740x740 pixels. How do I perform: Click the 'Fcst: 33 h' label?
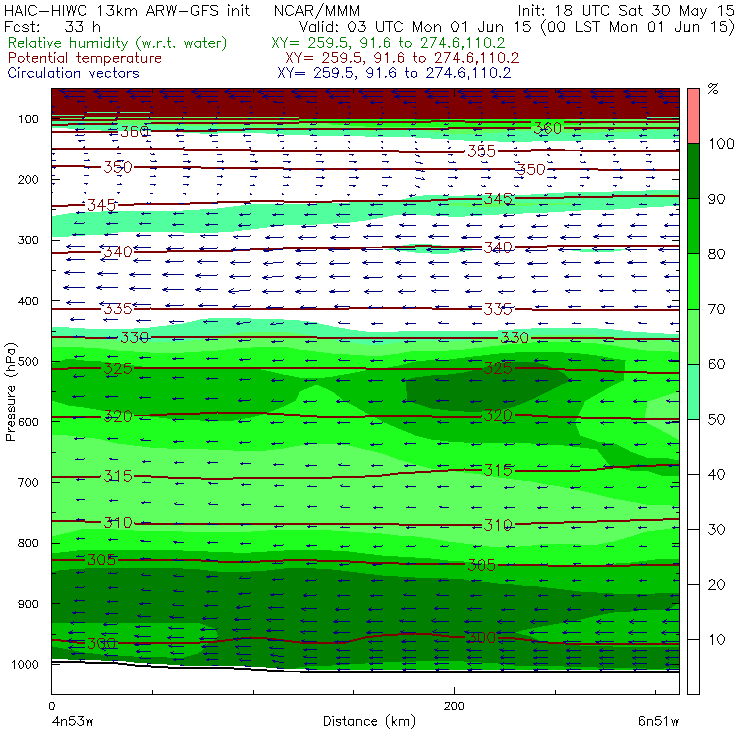coord(52,26)
